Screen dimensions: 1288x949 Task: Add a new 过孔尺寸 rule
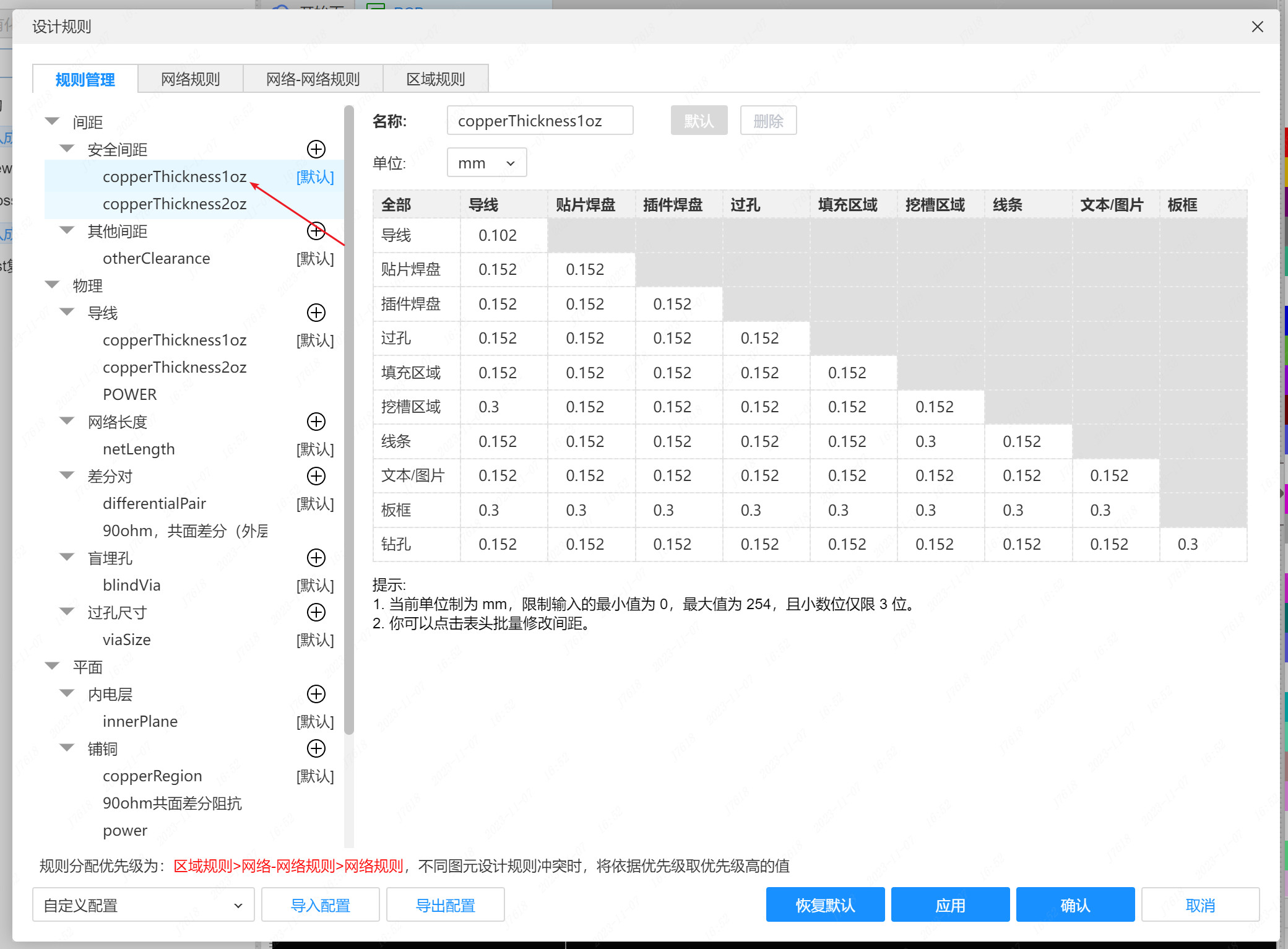click(x=316, y=612)
